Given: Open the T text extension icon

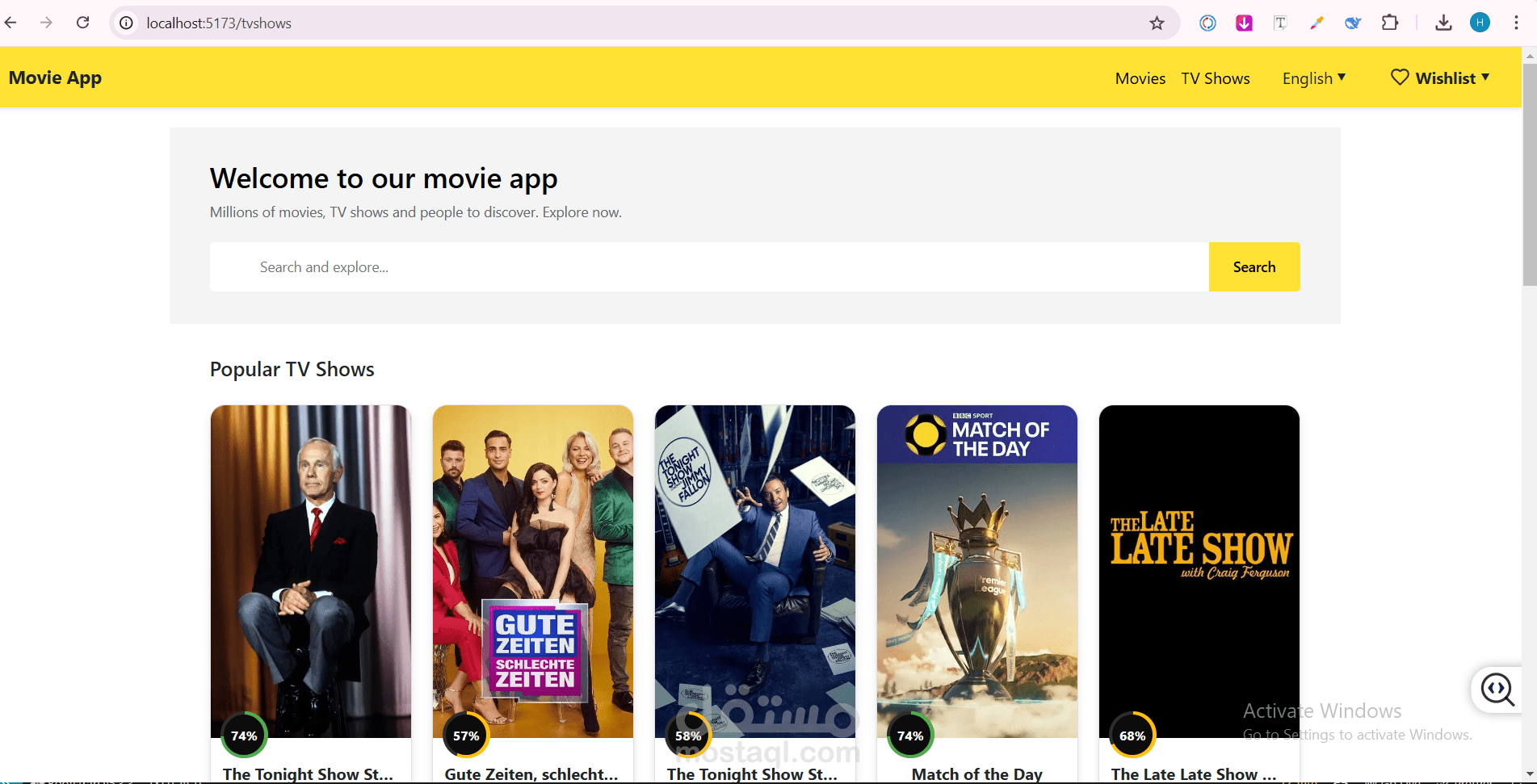Looking at the screenshot, I should click(1280, 23).
